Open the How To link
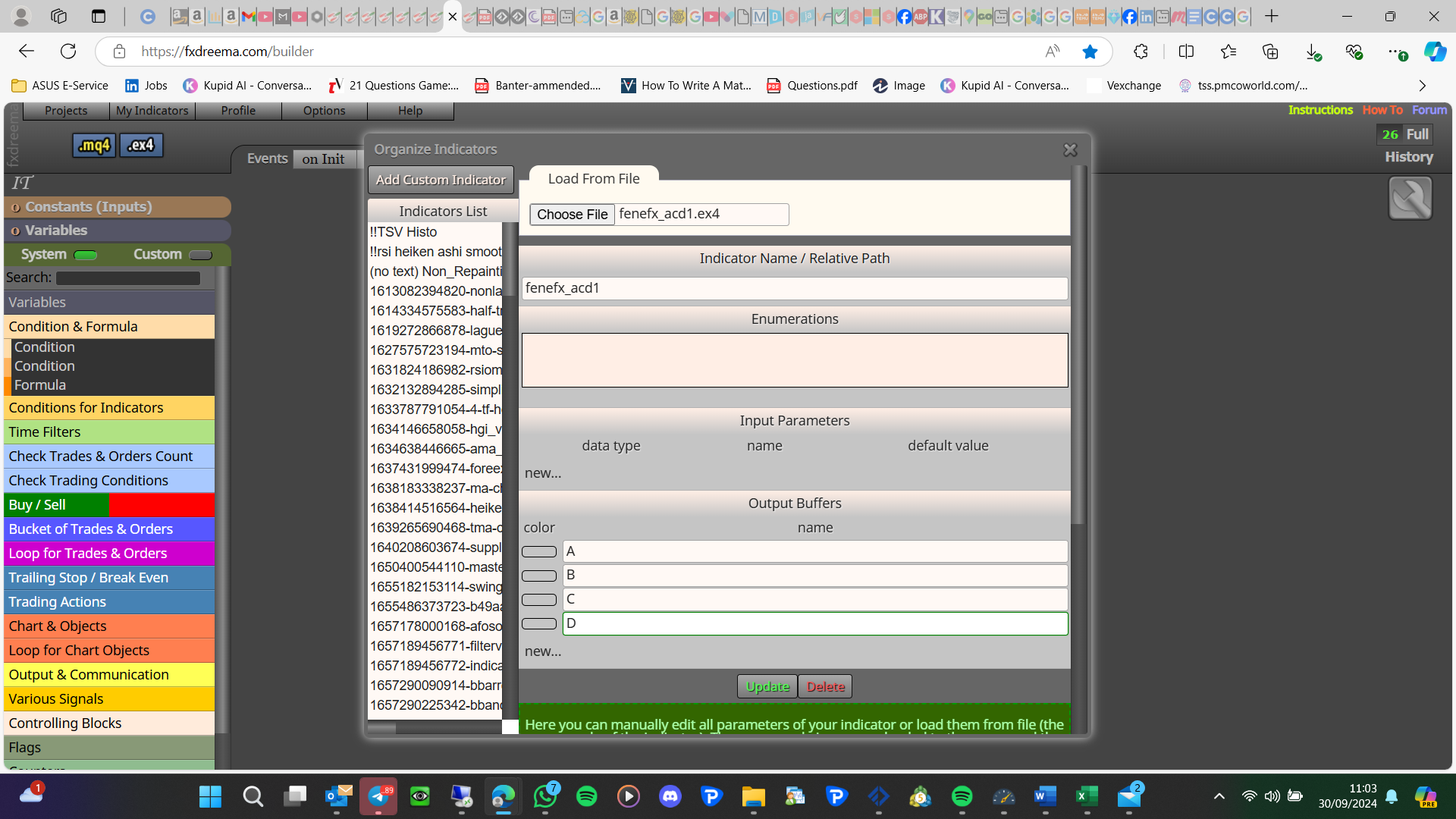 1382,110
